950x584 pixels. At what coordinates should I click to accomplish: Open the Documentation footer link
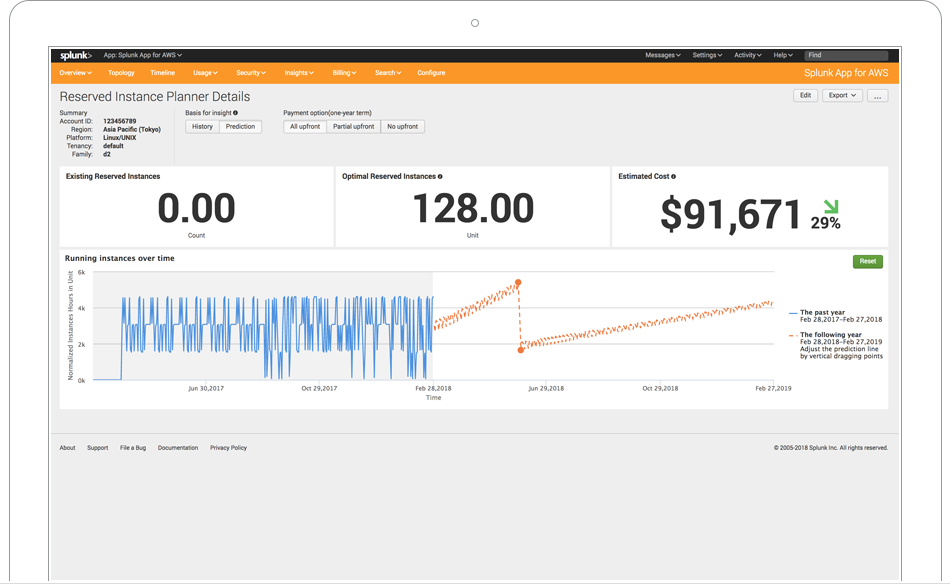click(178, 448)
